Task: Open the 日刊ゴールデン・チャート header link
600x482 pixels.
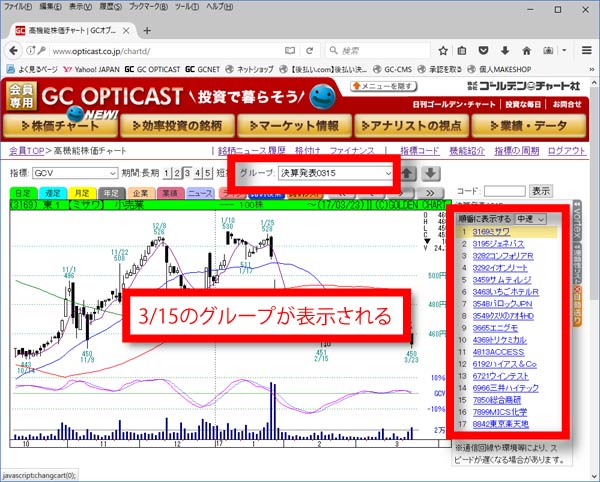Action: [454, 104]
